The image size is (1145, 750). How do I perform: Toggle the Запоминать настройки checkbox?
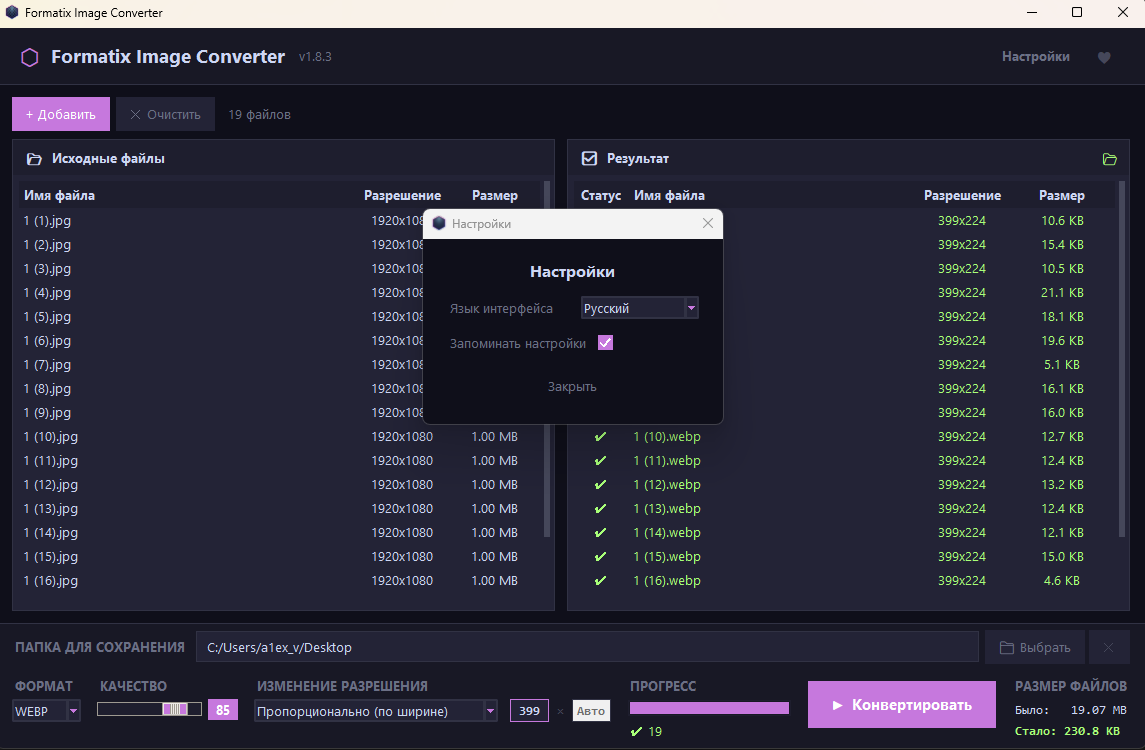pos(605,343)
